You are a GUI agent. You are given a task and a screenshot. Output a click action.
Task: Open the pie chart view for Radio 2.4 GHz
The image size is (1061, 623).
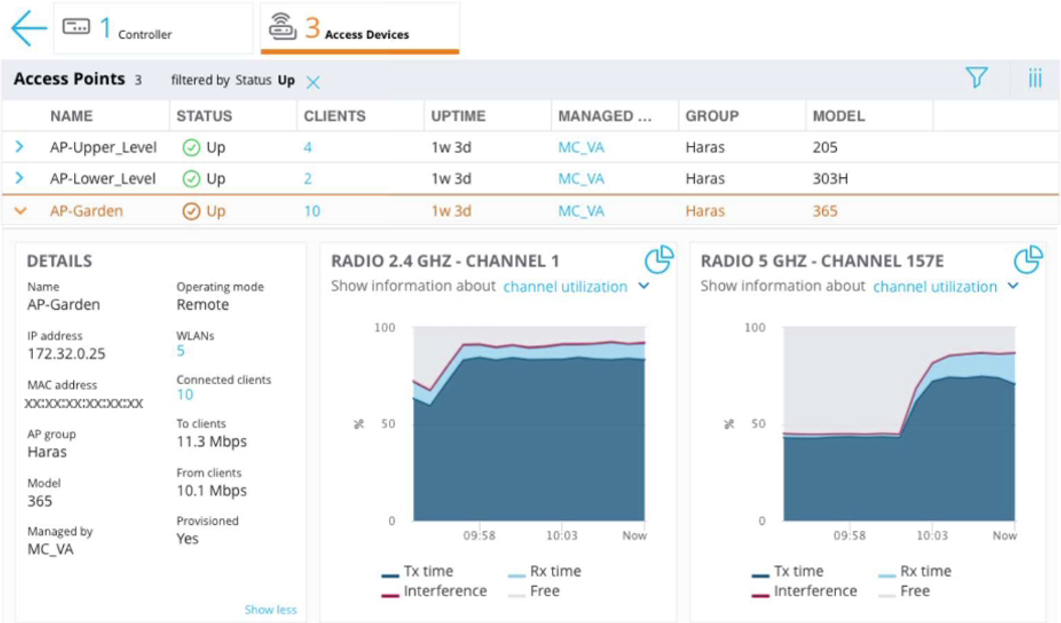tap(658, 259)
